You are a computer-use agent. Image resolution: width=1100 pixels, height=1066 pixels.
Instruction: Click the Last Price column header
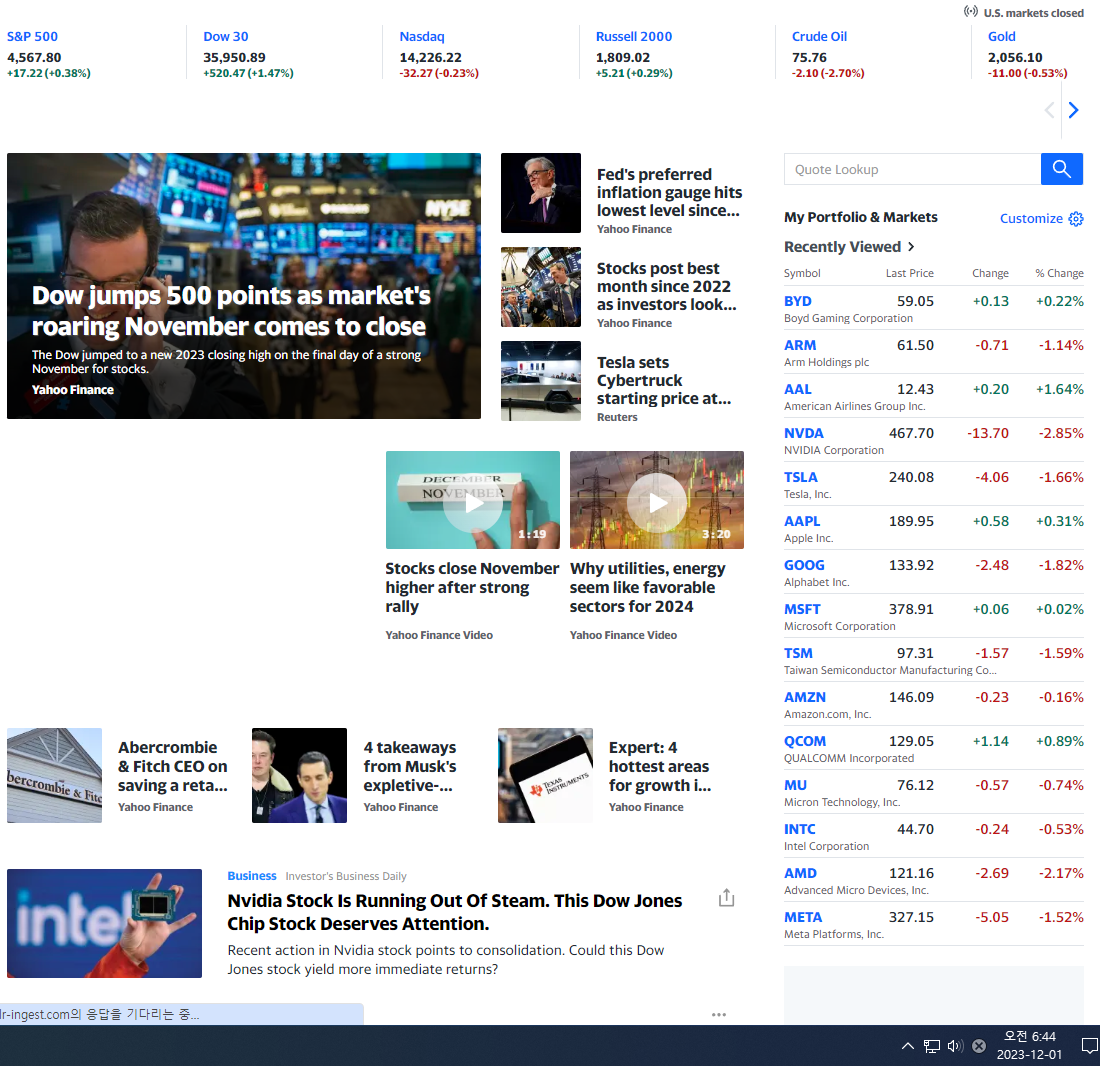(909, 274)
